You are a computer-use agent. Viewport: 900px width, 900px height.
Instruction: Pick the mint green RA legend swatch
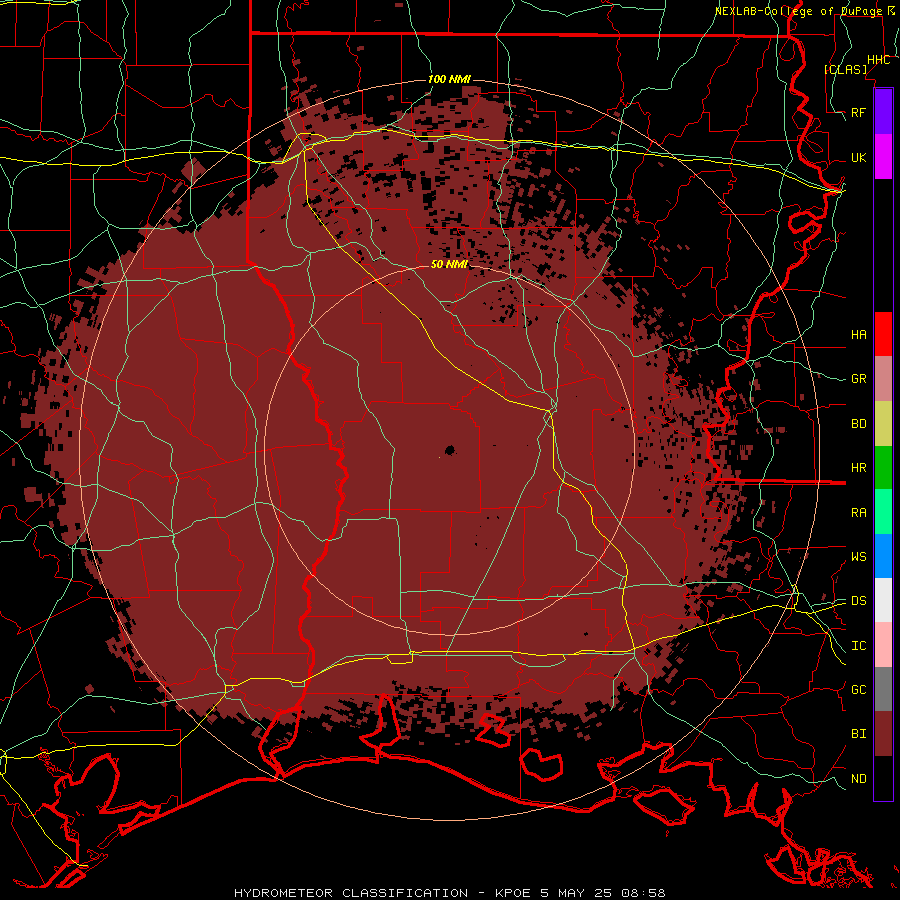[883, 512]
